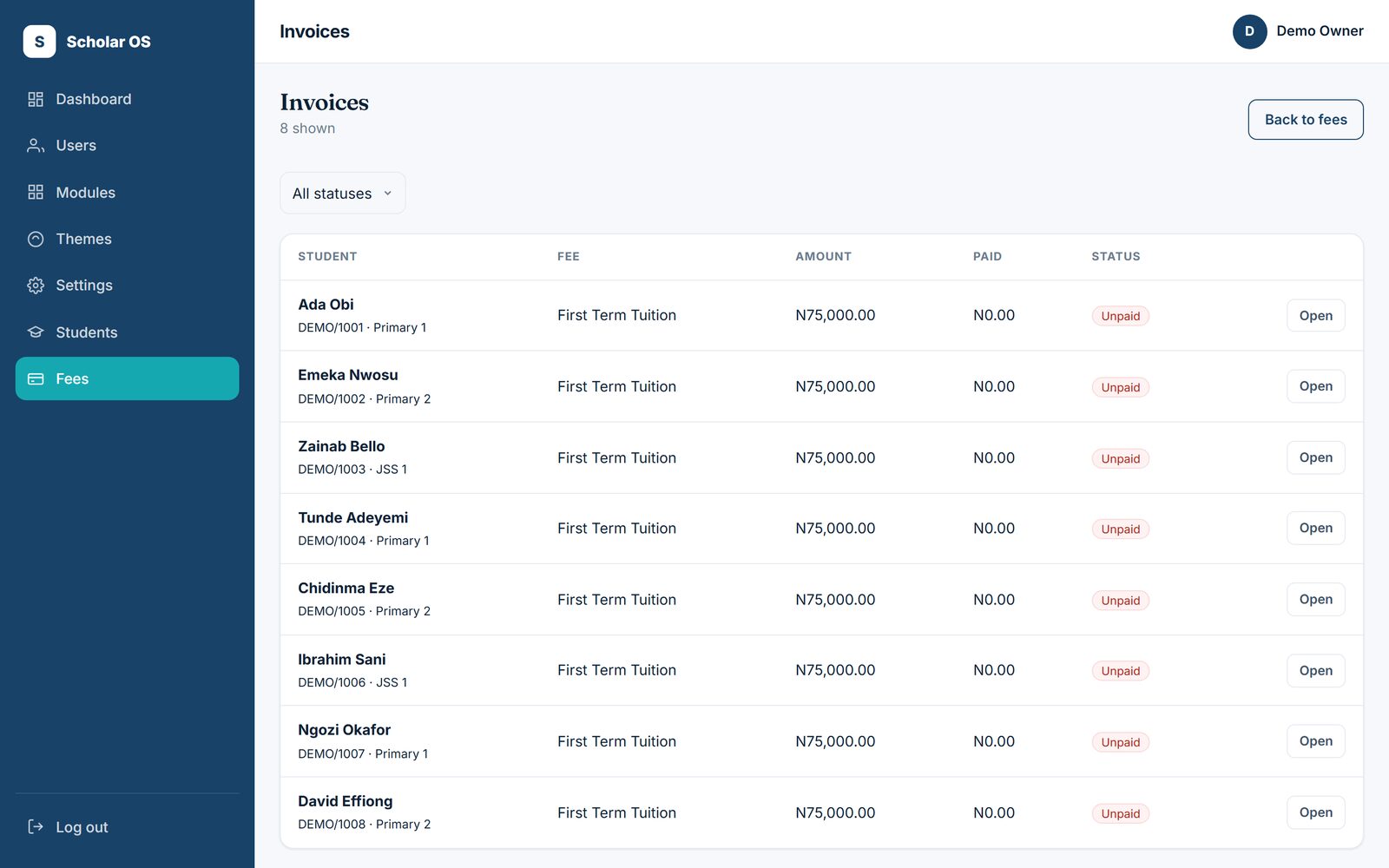This screenshot has height=868, width=1389.
Task: Click the Scholar OS brand name
Action: coord(109,42)
